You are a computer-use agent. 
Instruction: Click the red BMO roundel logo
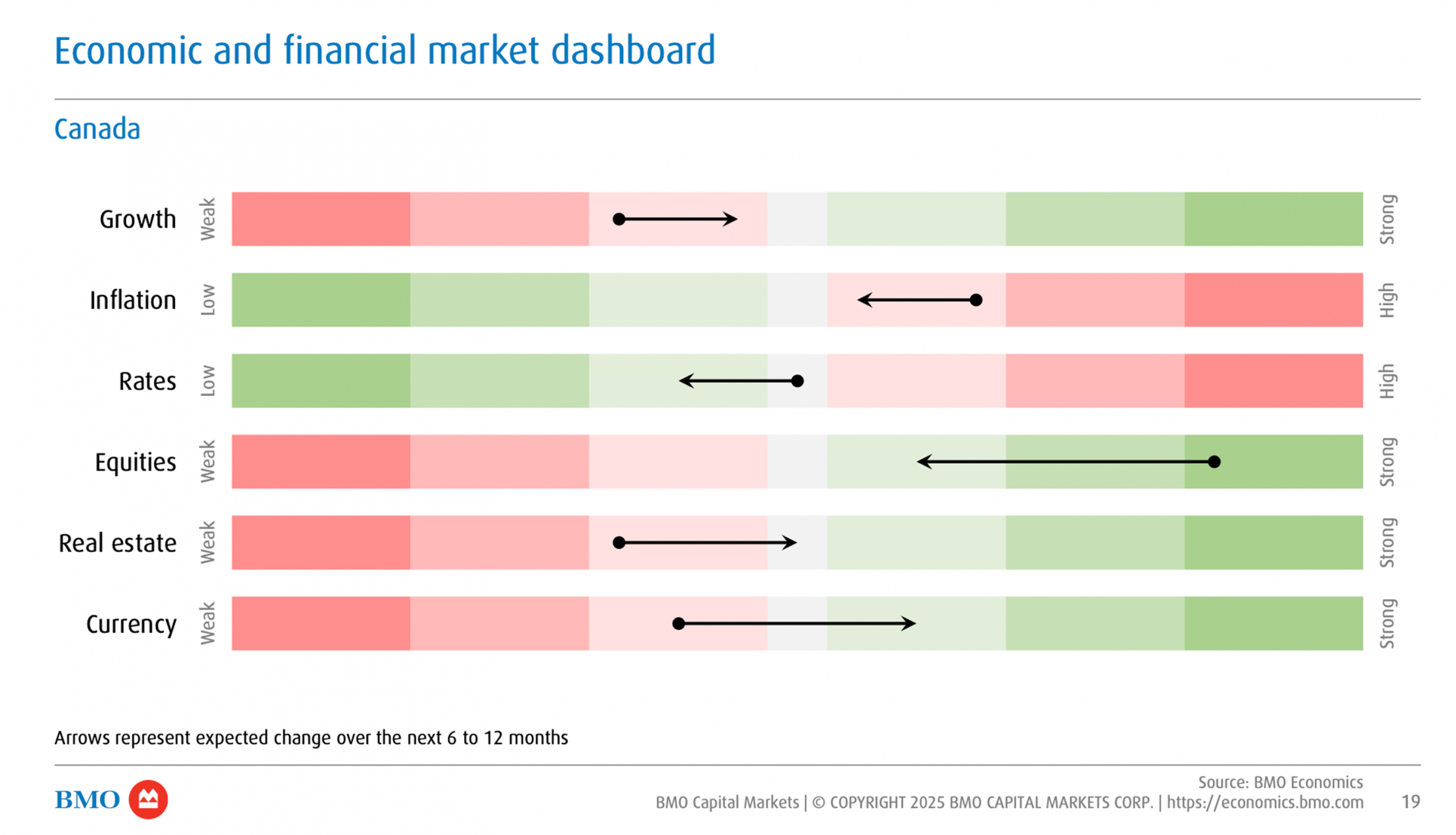148,799
